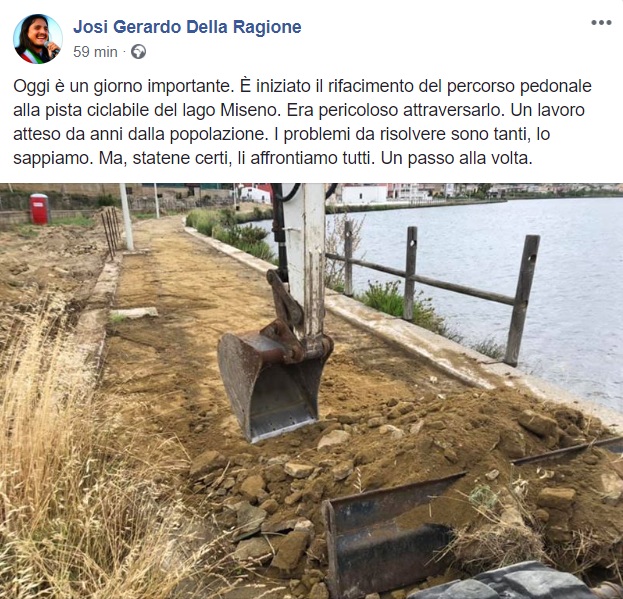Click the second metal bucket lying on the ground
This screenshot has width=623, height=599.
click(x=389, y=532)
